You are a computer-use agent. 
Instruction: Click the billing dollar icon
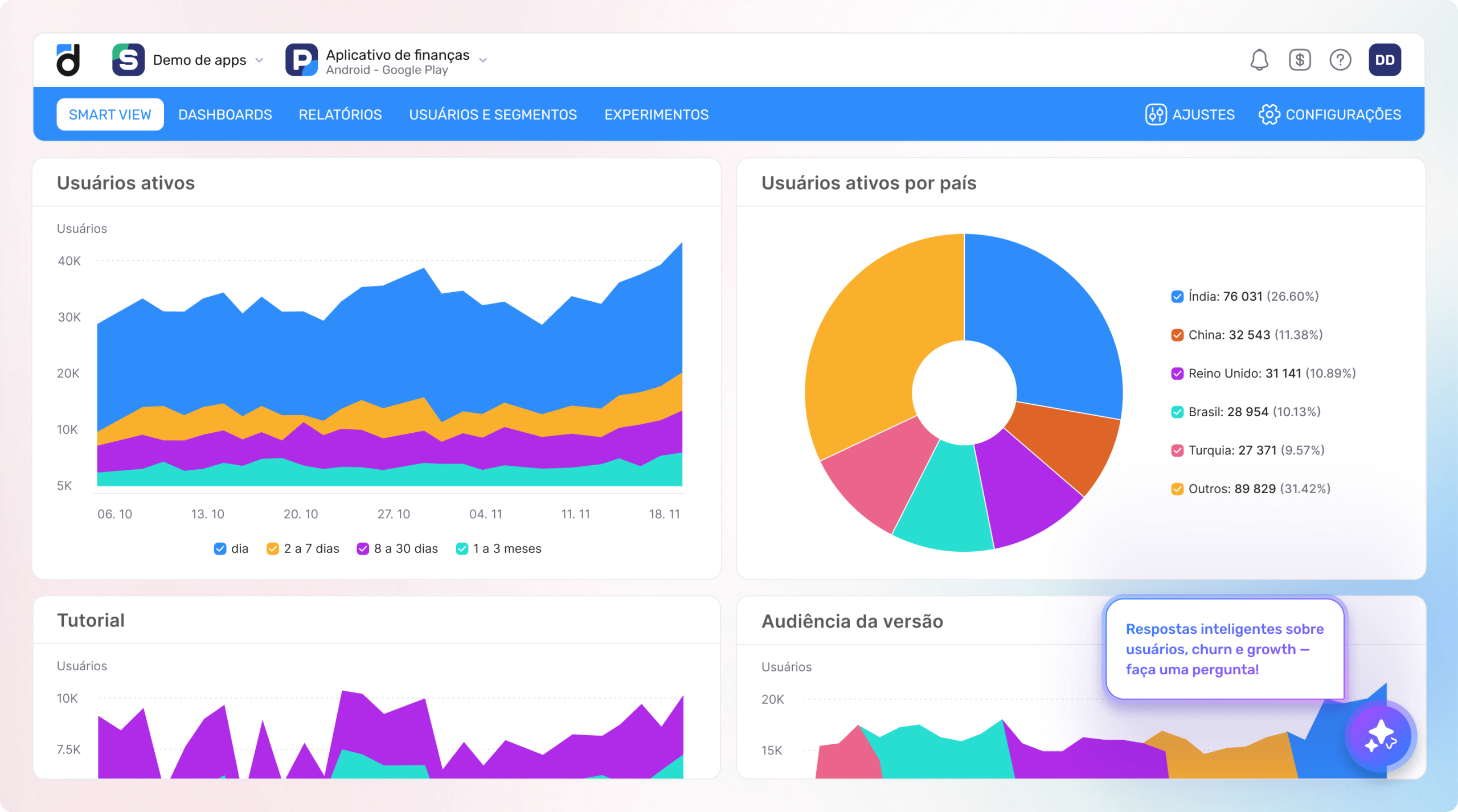1300,59
